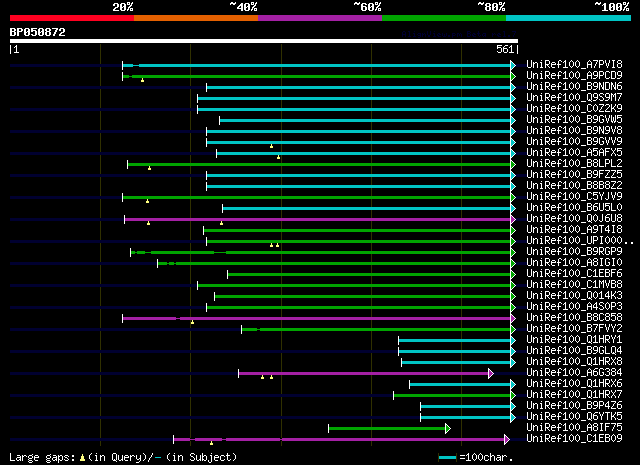640x465 pixels.
Task: Open the UniRef100_A9PCD9 hit label
Action: pos(574,76)
